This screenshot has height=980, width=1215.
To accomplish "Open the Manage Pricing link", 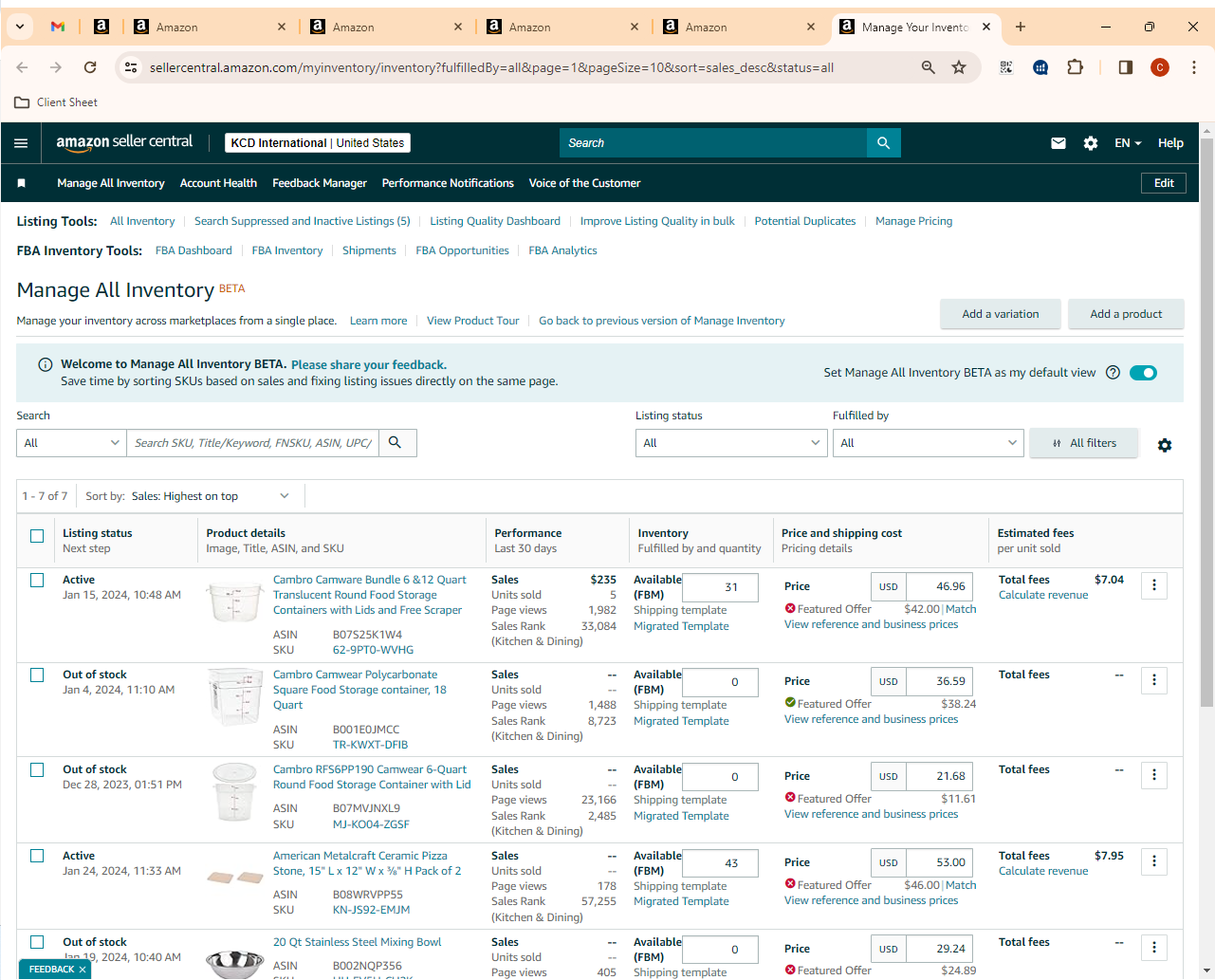I will [913, 221].
